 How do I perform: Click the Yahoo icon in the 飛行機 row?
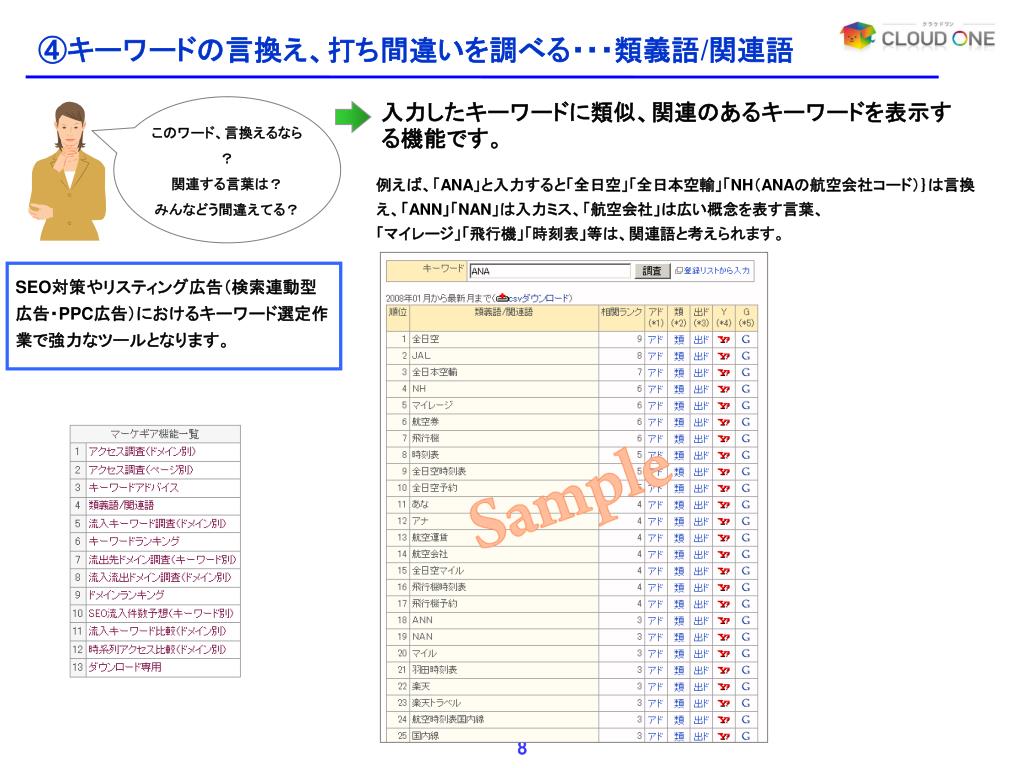(x=724, y=439)
